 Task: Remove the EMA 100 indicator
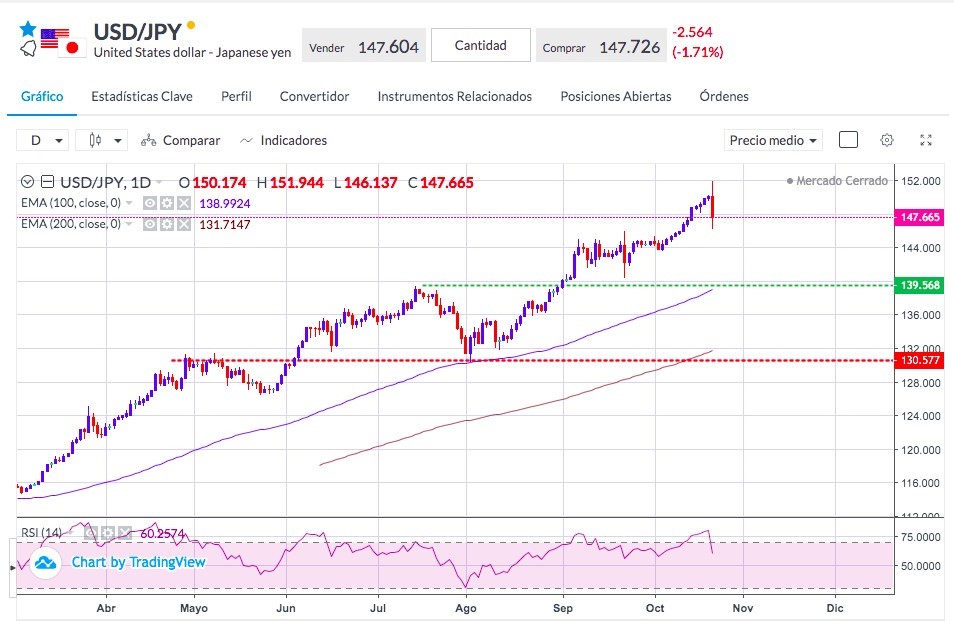point(184,203)
